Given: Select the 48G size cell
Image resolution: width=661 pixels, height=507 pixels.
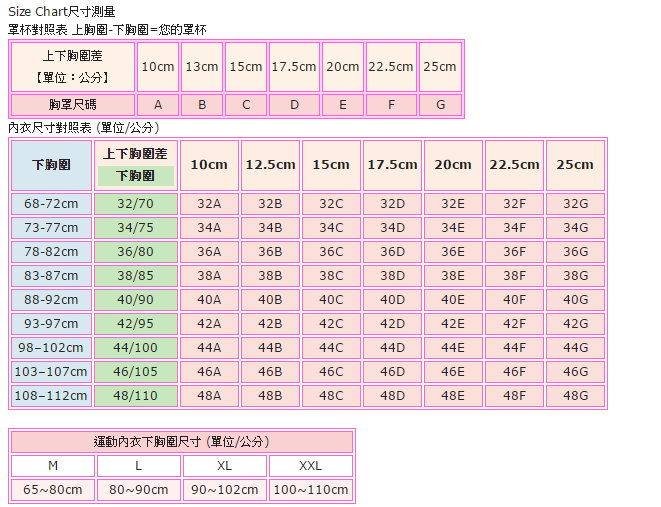Looking at the screenshot, I should [x=575, y=395].
